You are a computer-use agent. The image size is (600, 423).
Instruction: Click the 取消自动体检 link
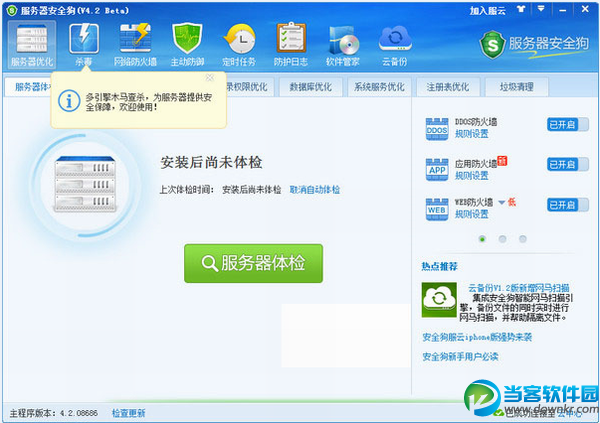coord(315,189)
